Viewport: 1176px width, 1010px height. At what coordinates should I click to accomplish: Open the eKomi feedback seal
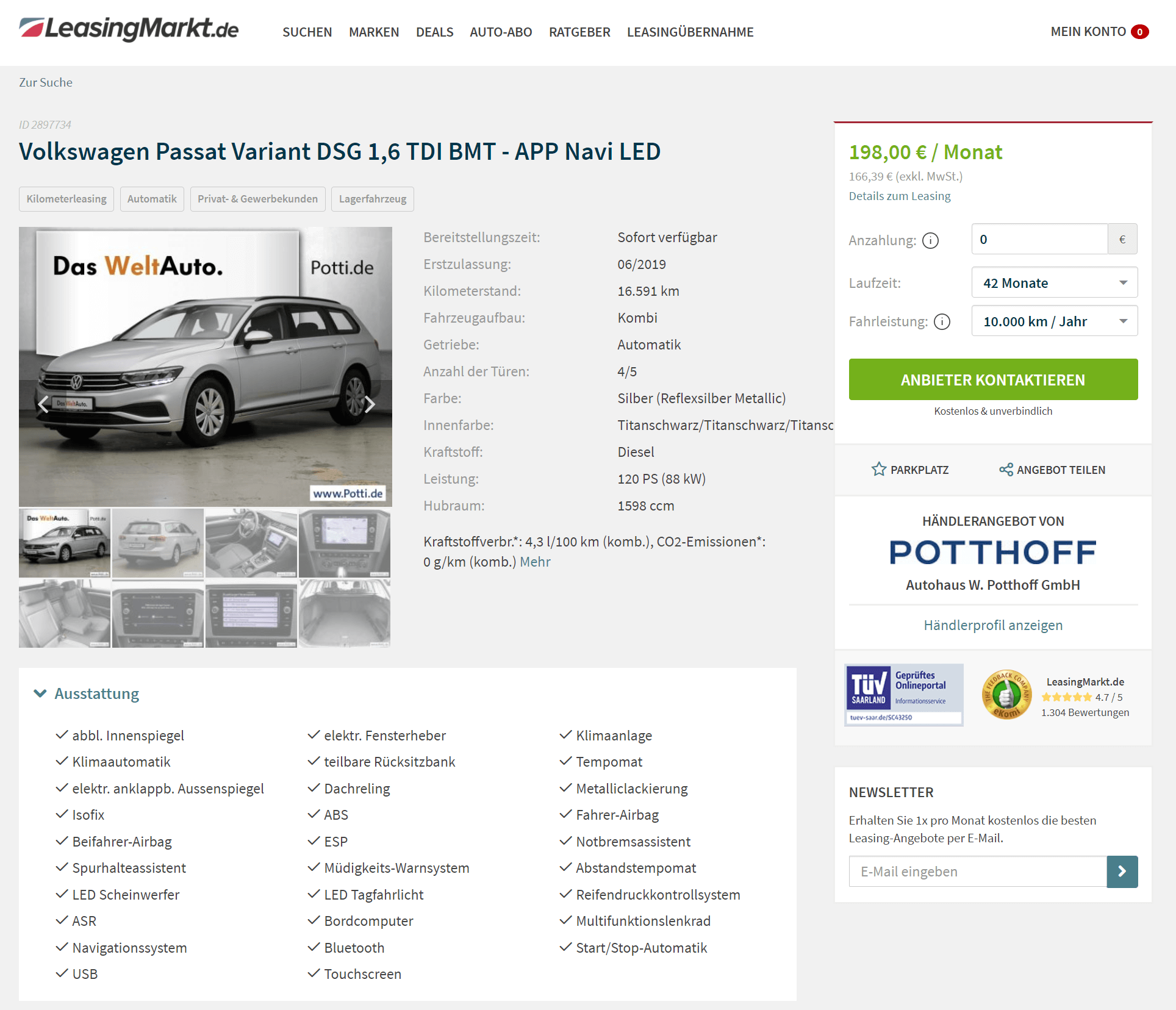tap(1006, 695)
